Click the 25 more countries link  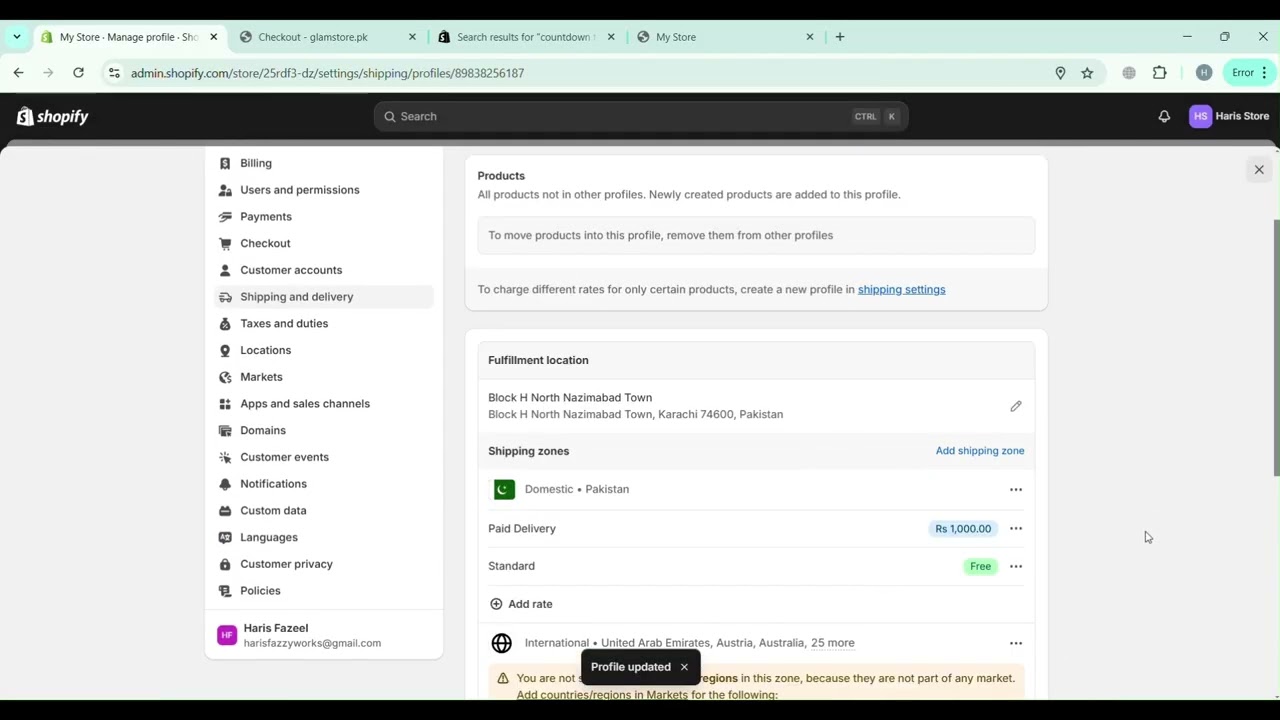(x=832, y=643)
